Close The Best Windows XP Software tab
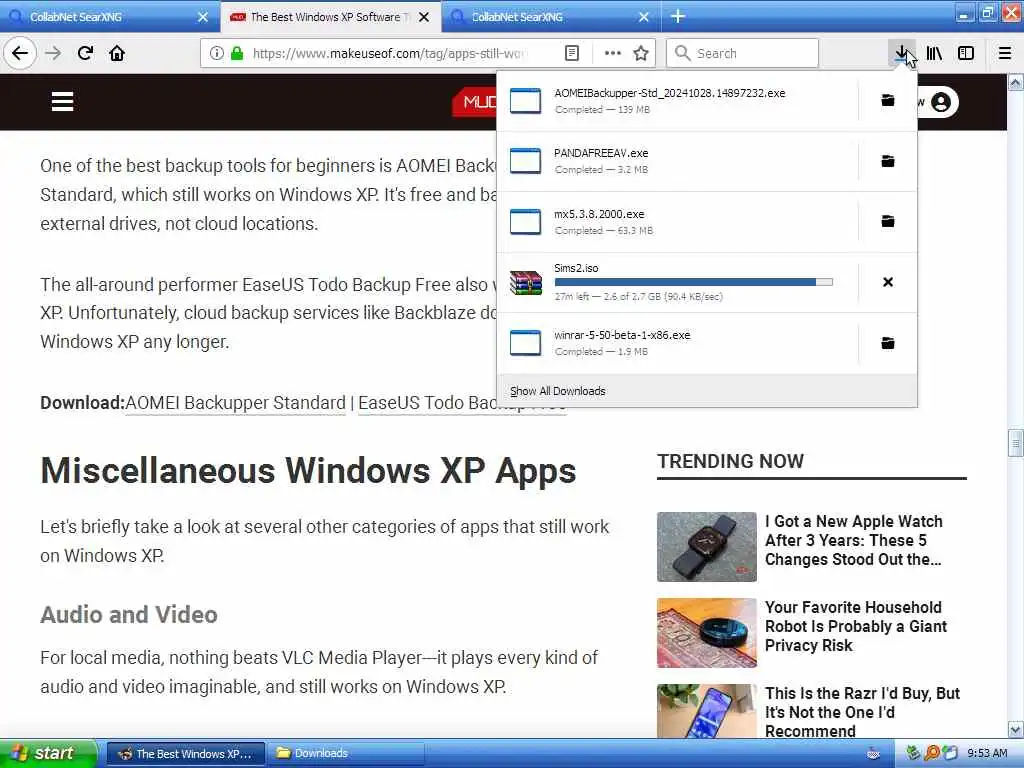 [x=424, y=17]
